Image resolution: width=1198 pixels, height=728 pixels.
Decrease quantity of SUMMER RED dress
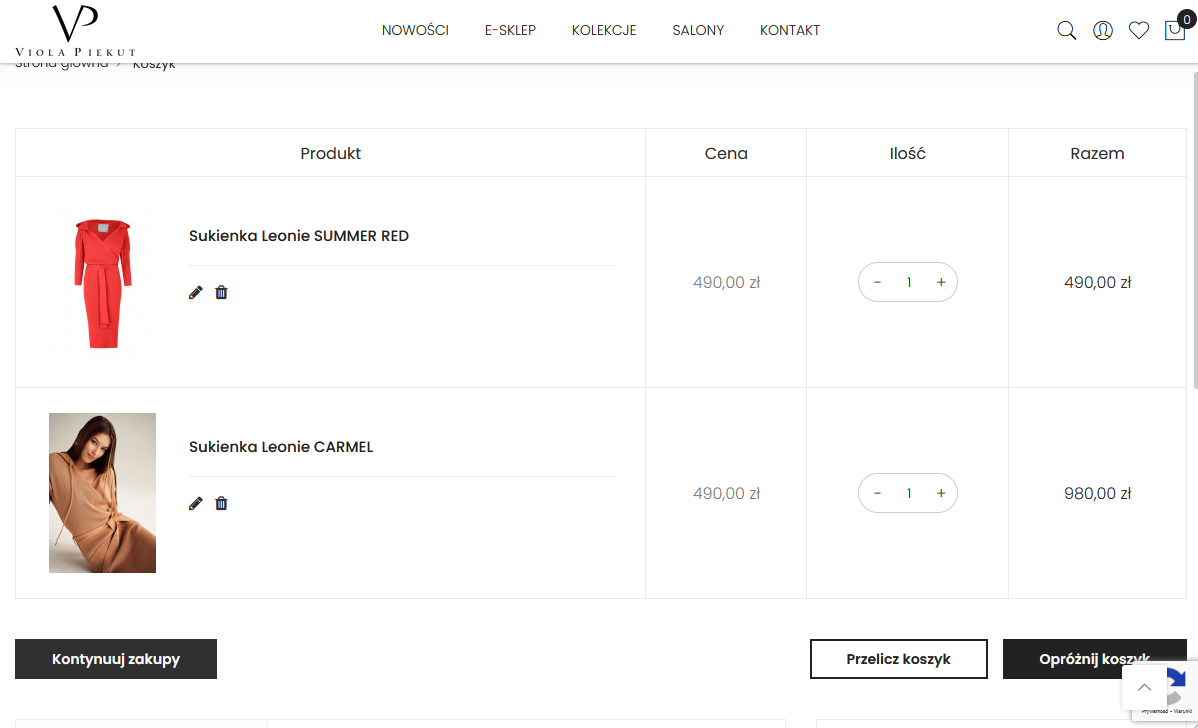(877, 282)
